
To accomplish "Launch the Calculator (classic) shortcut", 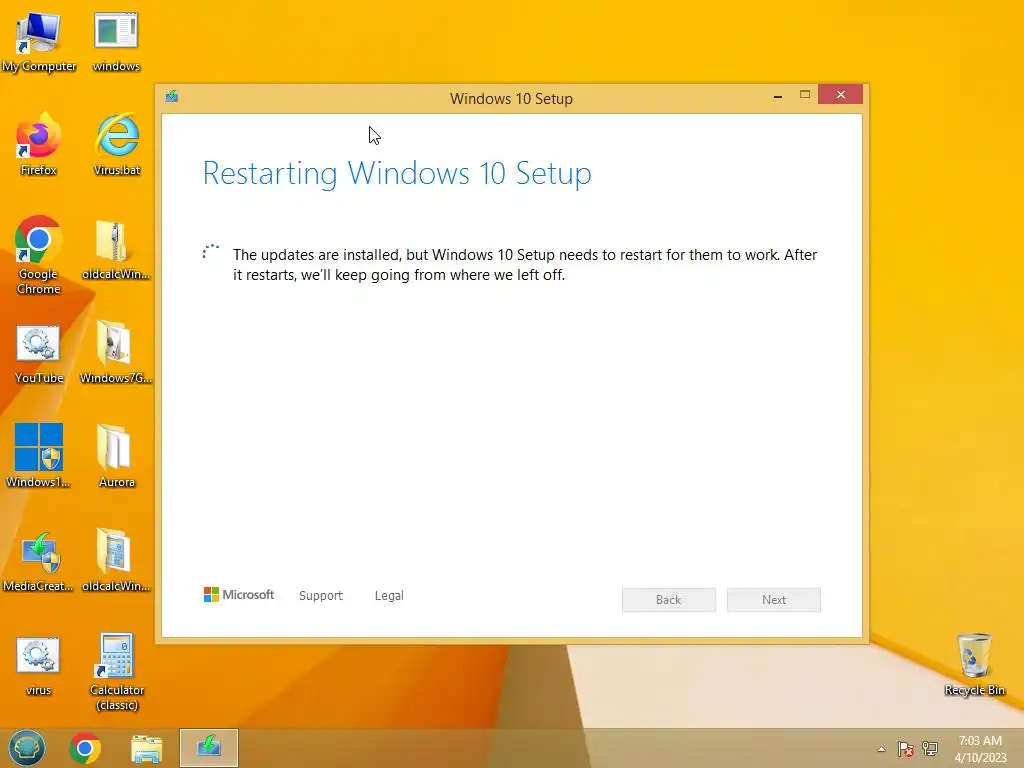I will click(117, 671).
